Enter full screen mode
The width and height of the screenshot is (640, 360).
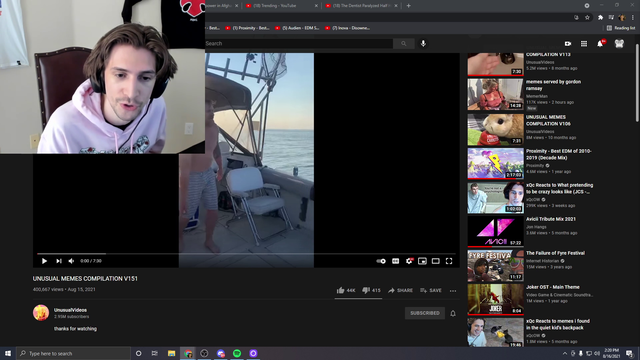[449, 261]
